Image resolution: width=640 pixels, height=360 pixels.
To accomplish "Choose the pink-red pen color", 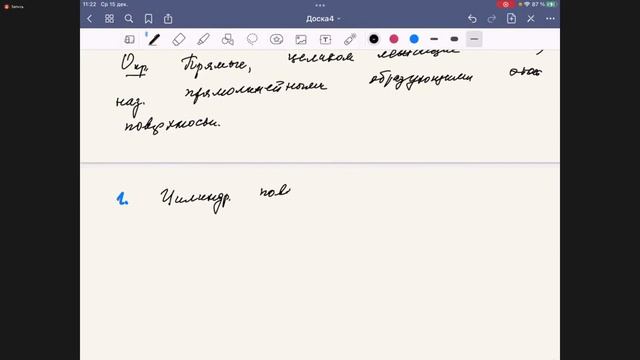I will pyautogui.click(x=394, y=39).
